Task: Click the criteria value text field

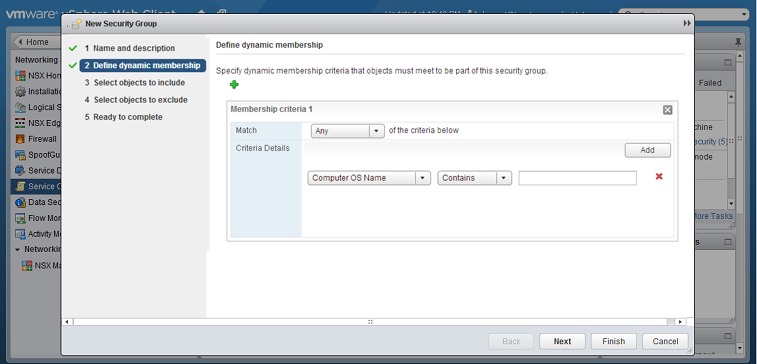Action: pos(577,178)
